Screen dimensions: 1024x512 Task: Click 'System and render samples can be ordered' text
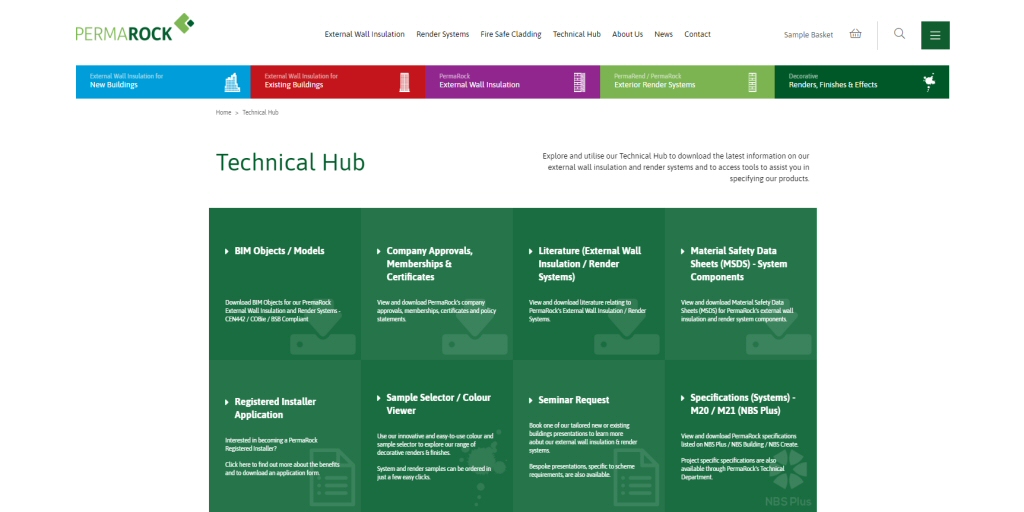point(434,473)
